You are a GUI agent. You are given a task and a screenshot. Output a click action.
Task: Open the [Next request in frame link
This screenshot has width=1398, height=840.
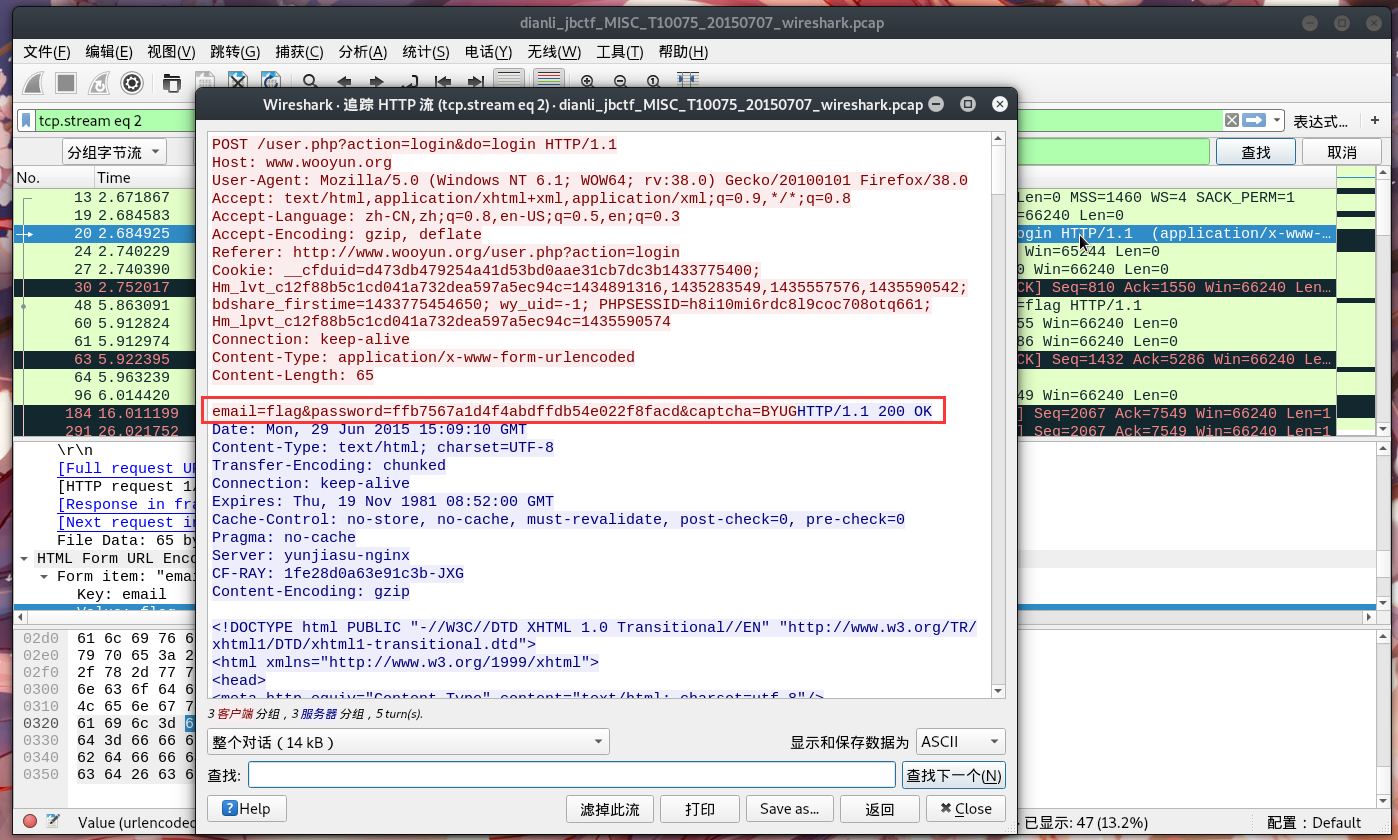[x=127, y=522]
